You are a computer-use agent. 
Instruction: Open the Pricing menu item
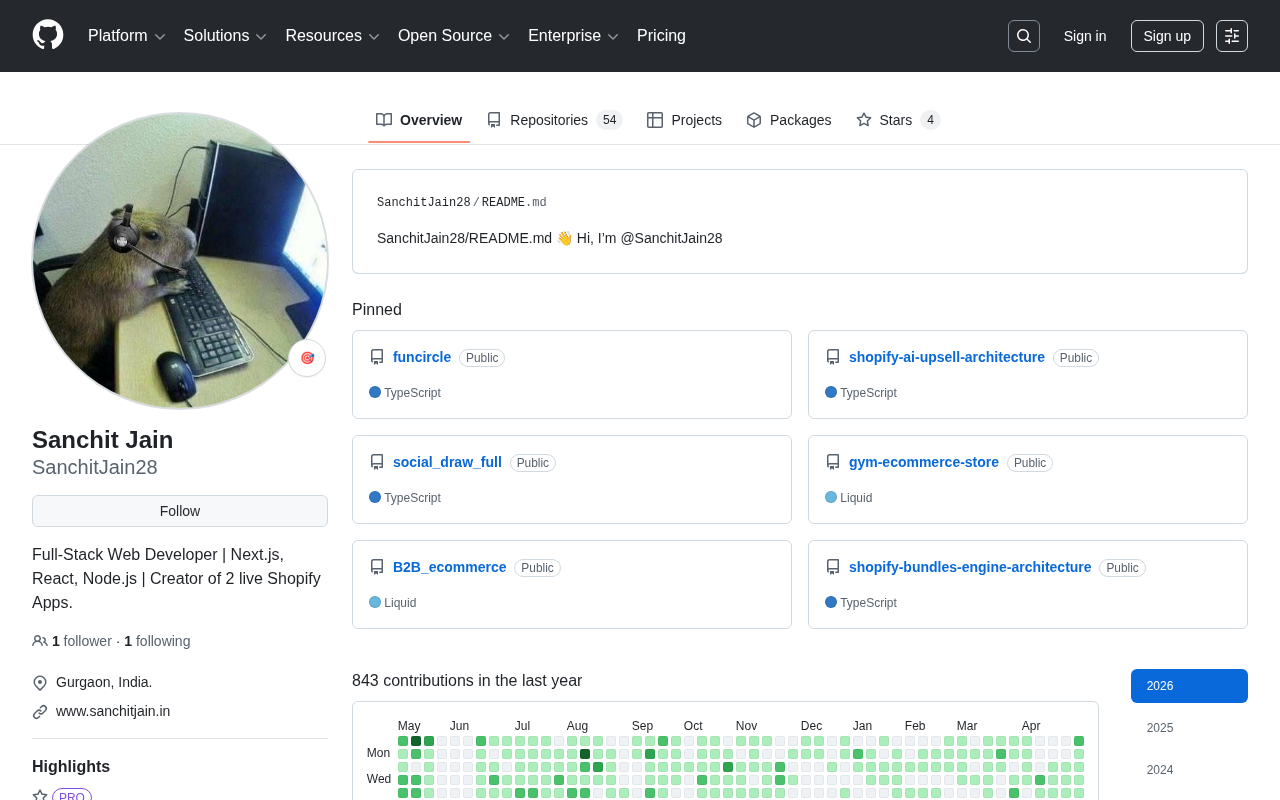[x=661, y=36]
